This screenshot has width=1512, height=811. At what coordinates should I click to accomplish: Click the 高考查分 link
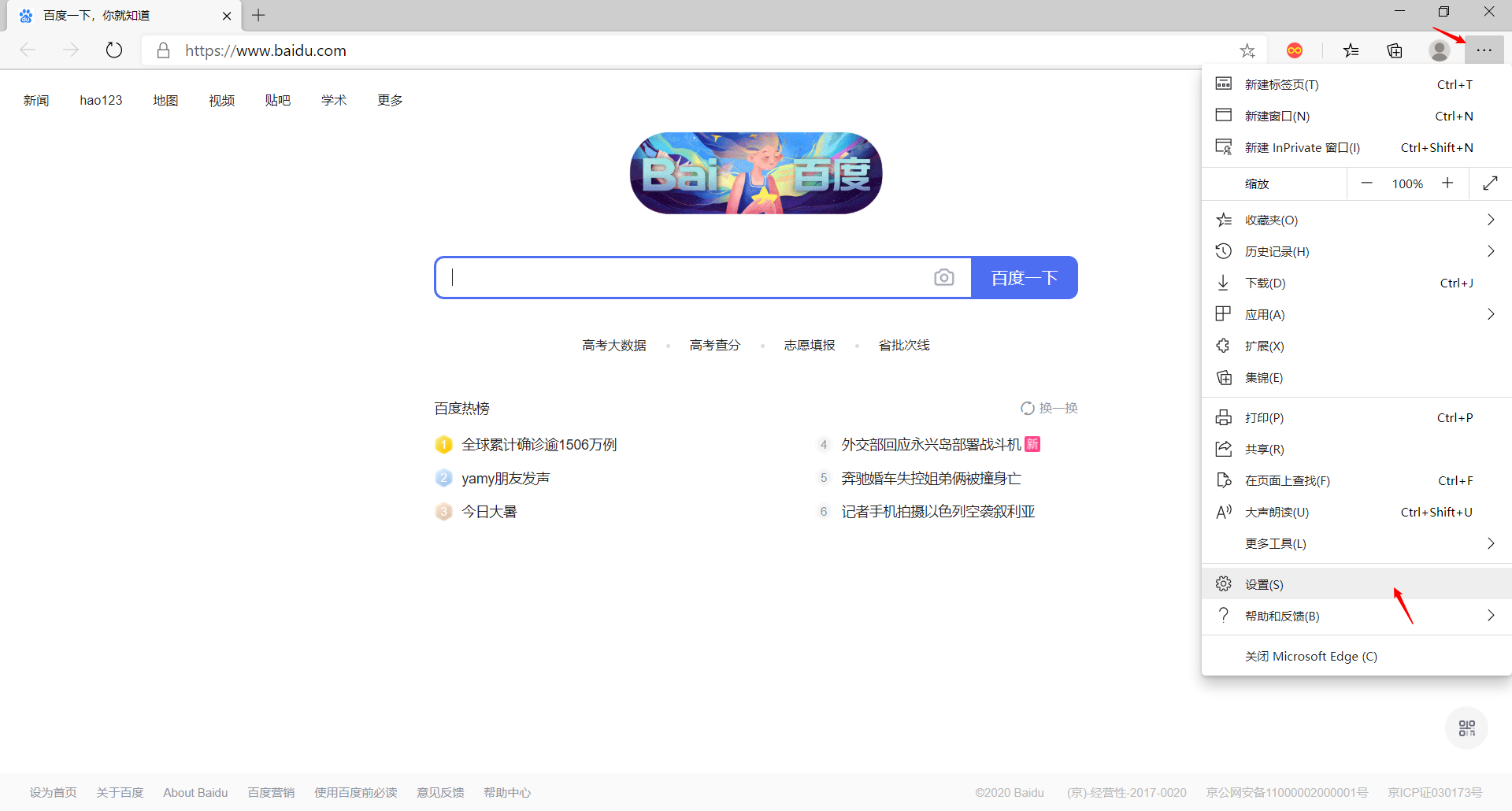[x=715, y=345]
